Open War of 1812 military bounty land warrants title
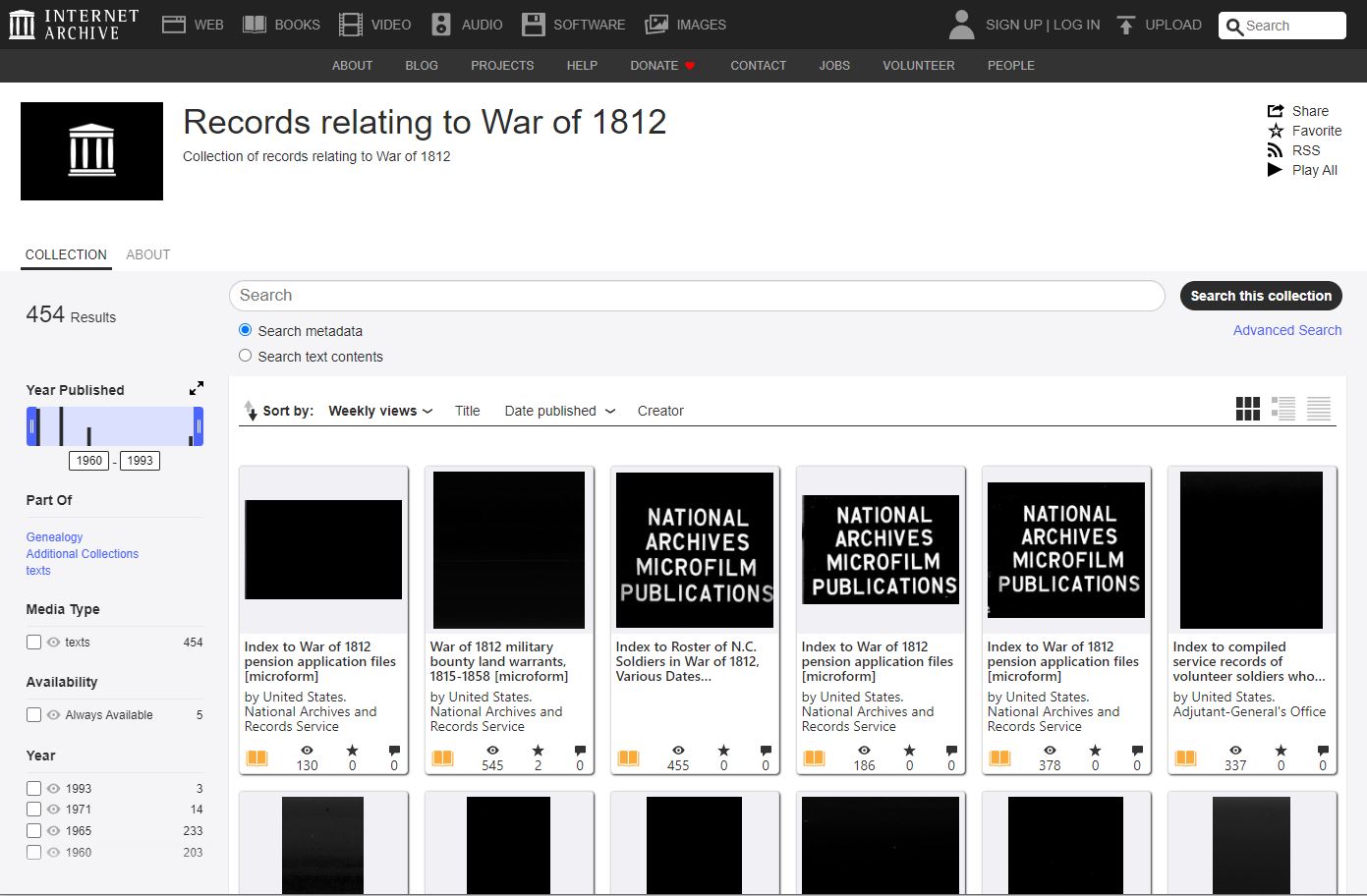 [x=499, y=661]
